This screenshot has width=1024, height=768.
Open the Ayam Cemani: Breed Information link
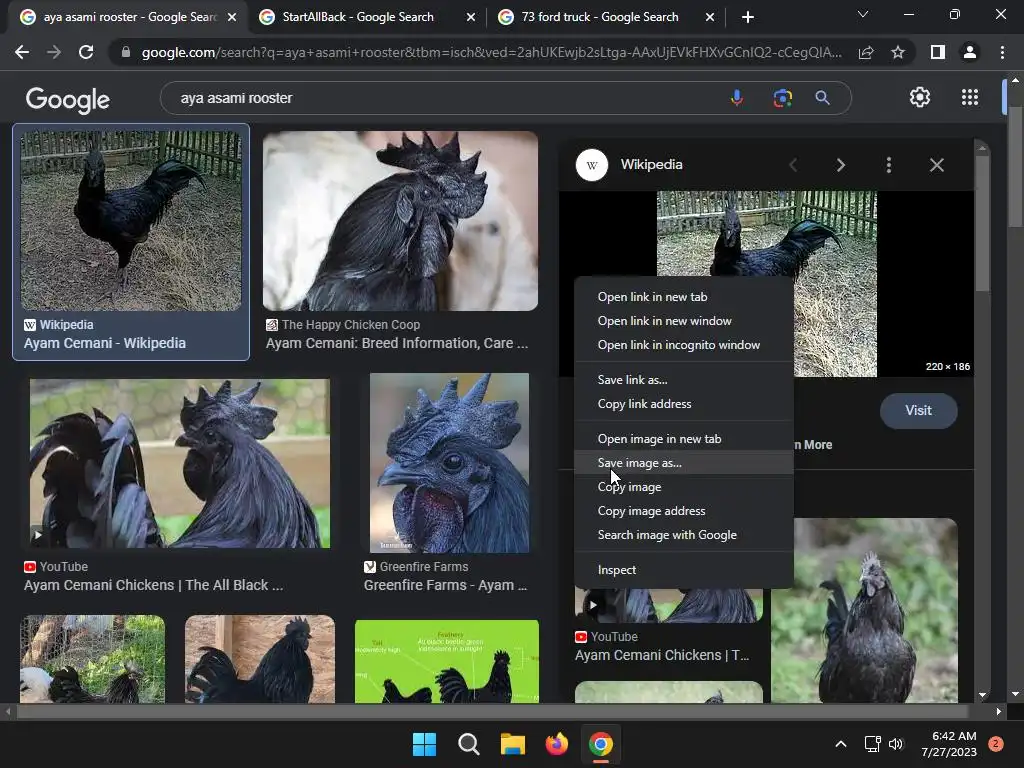397,344
